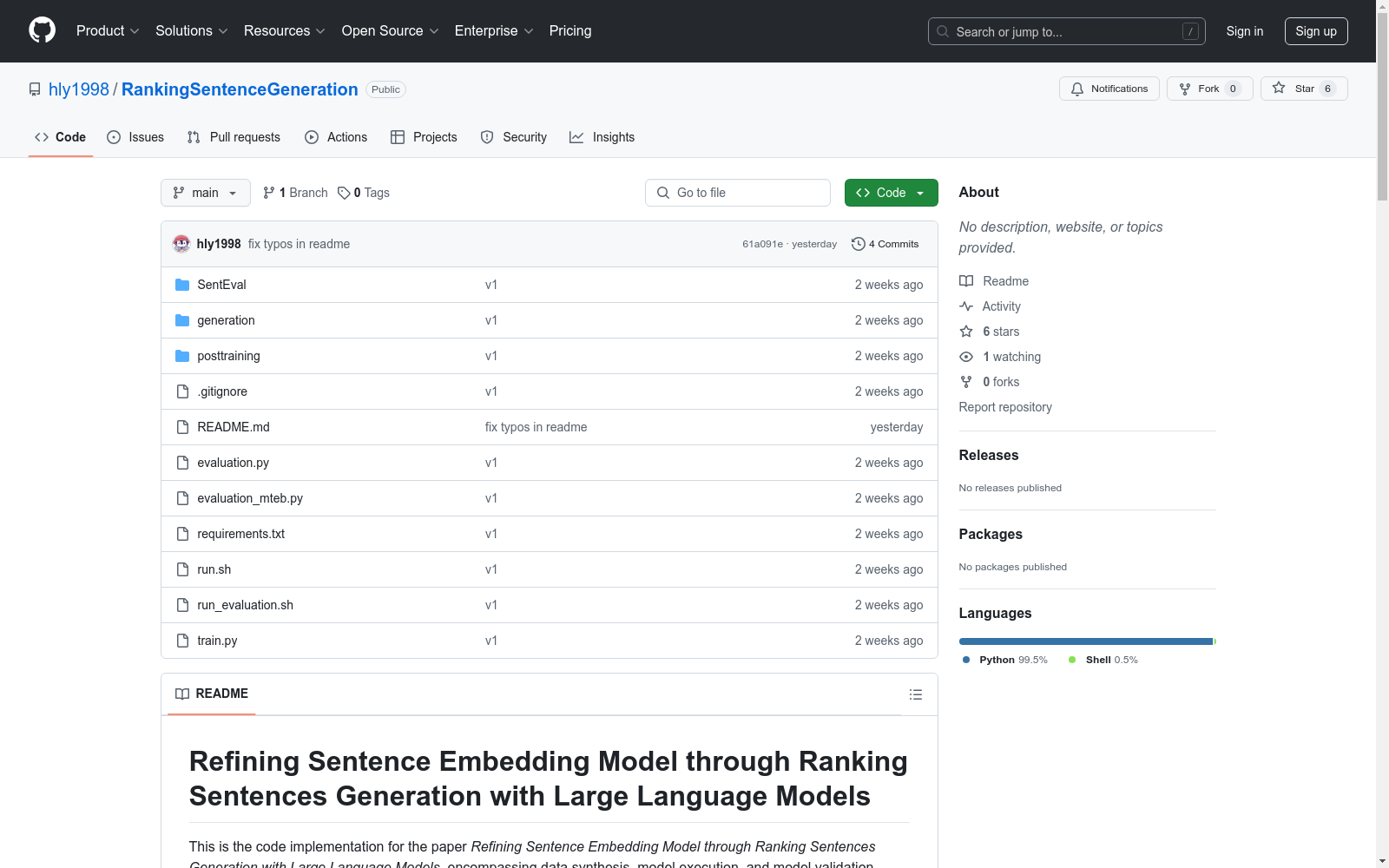Open the RankingSentenceGeneration repository link
The height and width of the screenshot is (868, 1389).
click(x=240, y=89)
